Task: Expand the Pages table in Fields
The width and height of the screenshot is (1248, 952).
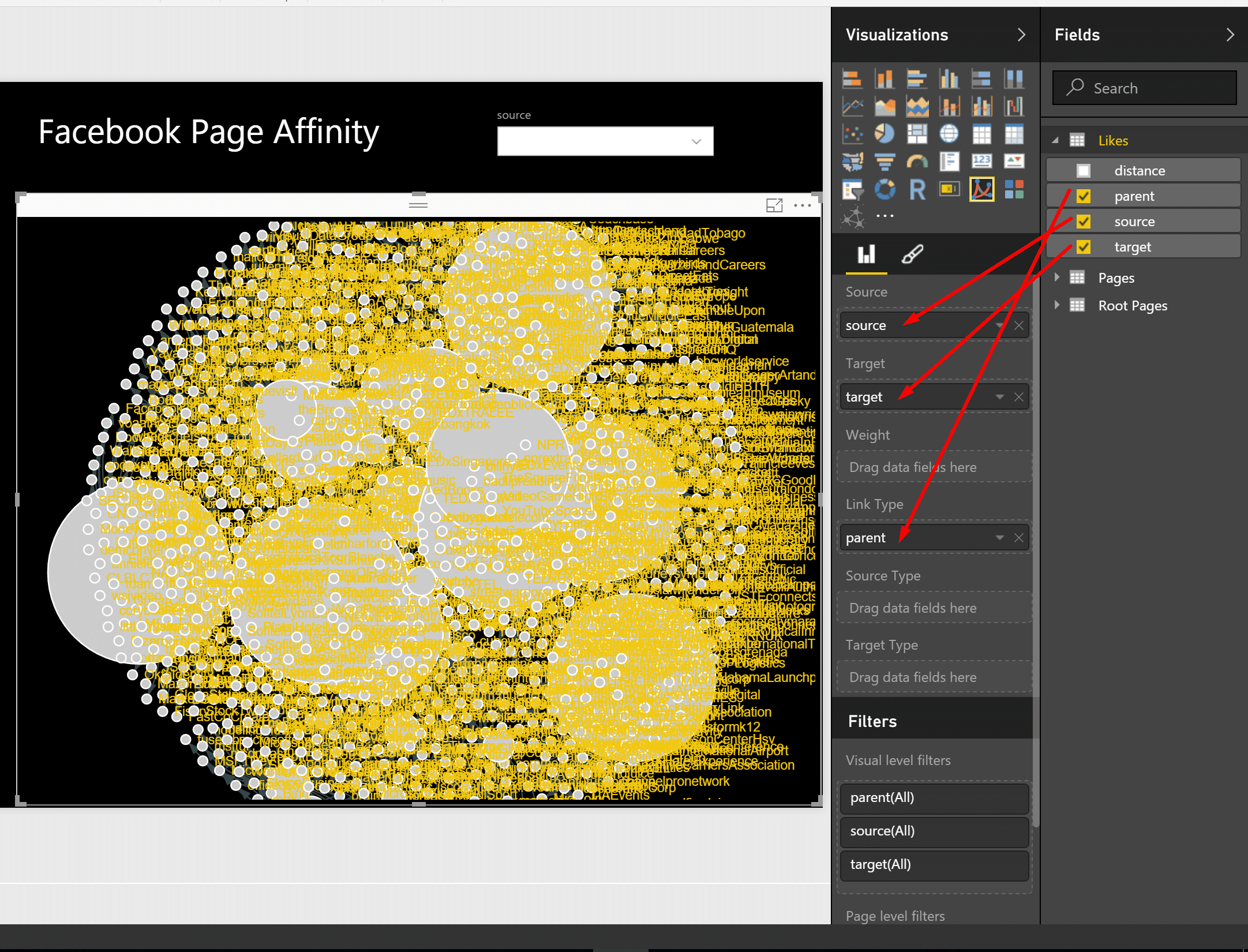Action: pos(1057,278)
